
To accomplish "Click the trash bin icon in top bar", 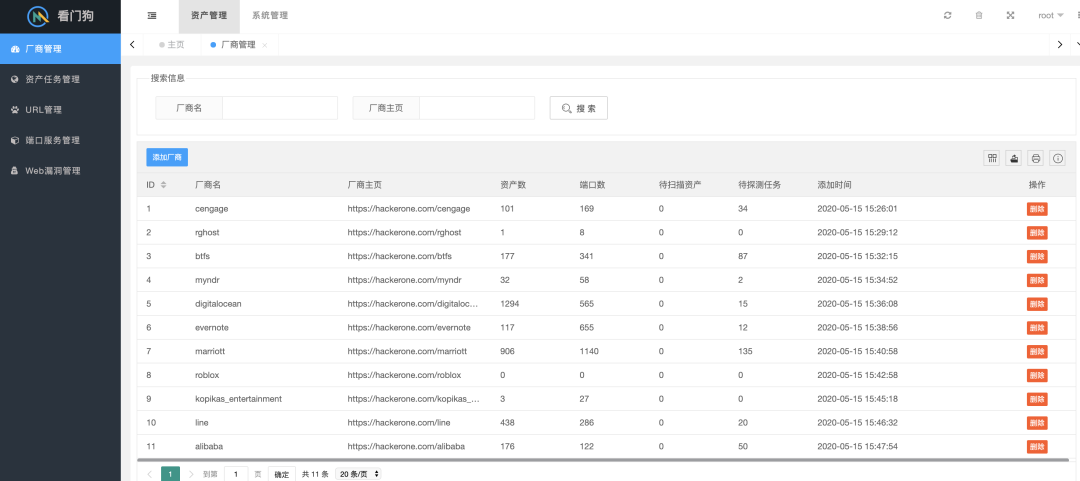I will coord(979,16).
